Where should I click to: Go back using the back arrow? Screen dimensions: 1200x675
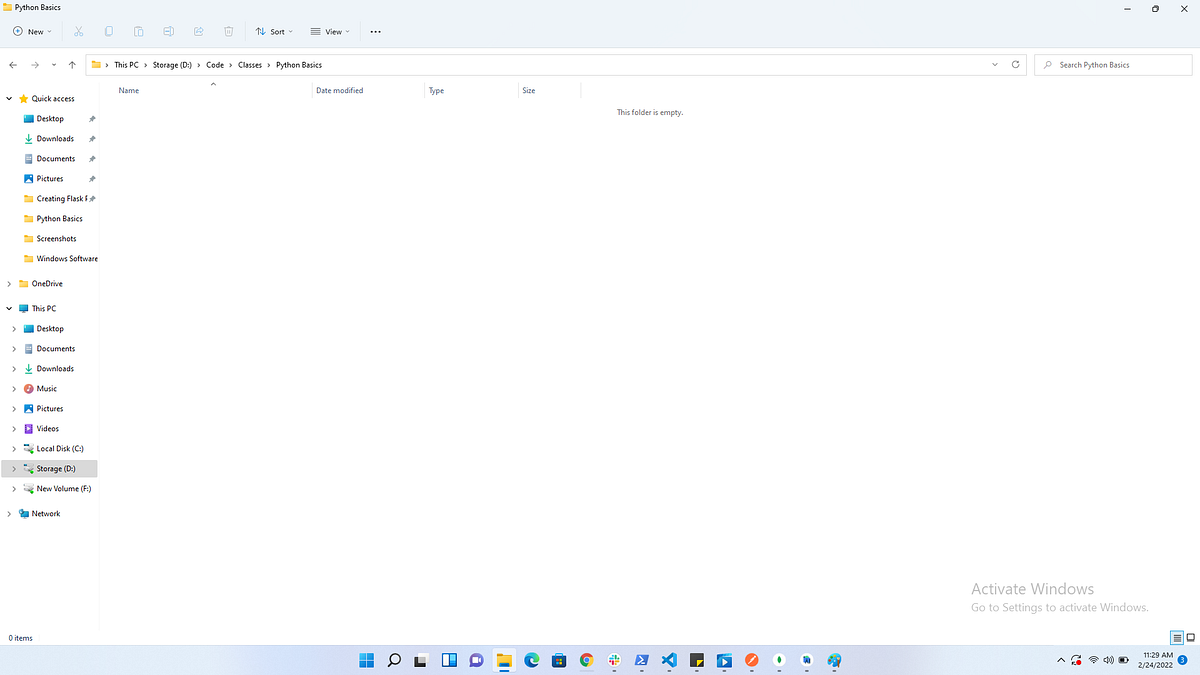tap(13, 64)
